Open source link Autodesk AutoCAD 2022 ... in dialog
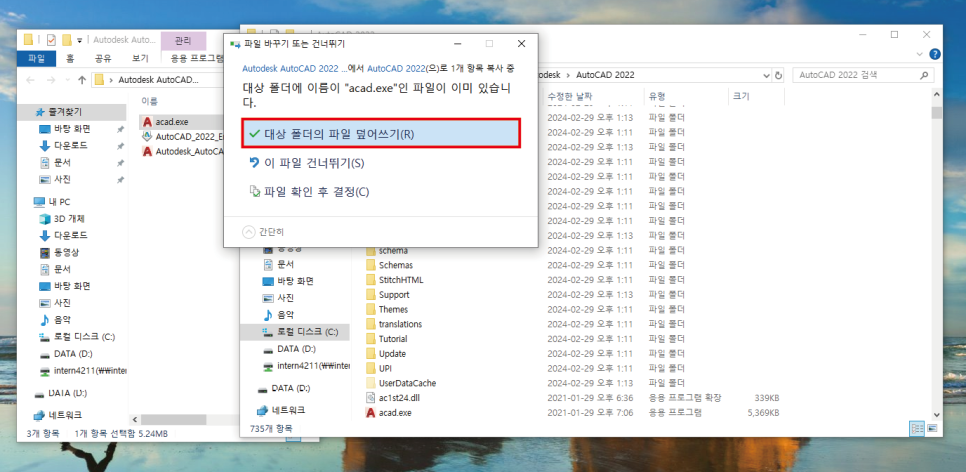This screenshot has width=966, height=472. tap(293, 68)
